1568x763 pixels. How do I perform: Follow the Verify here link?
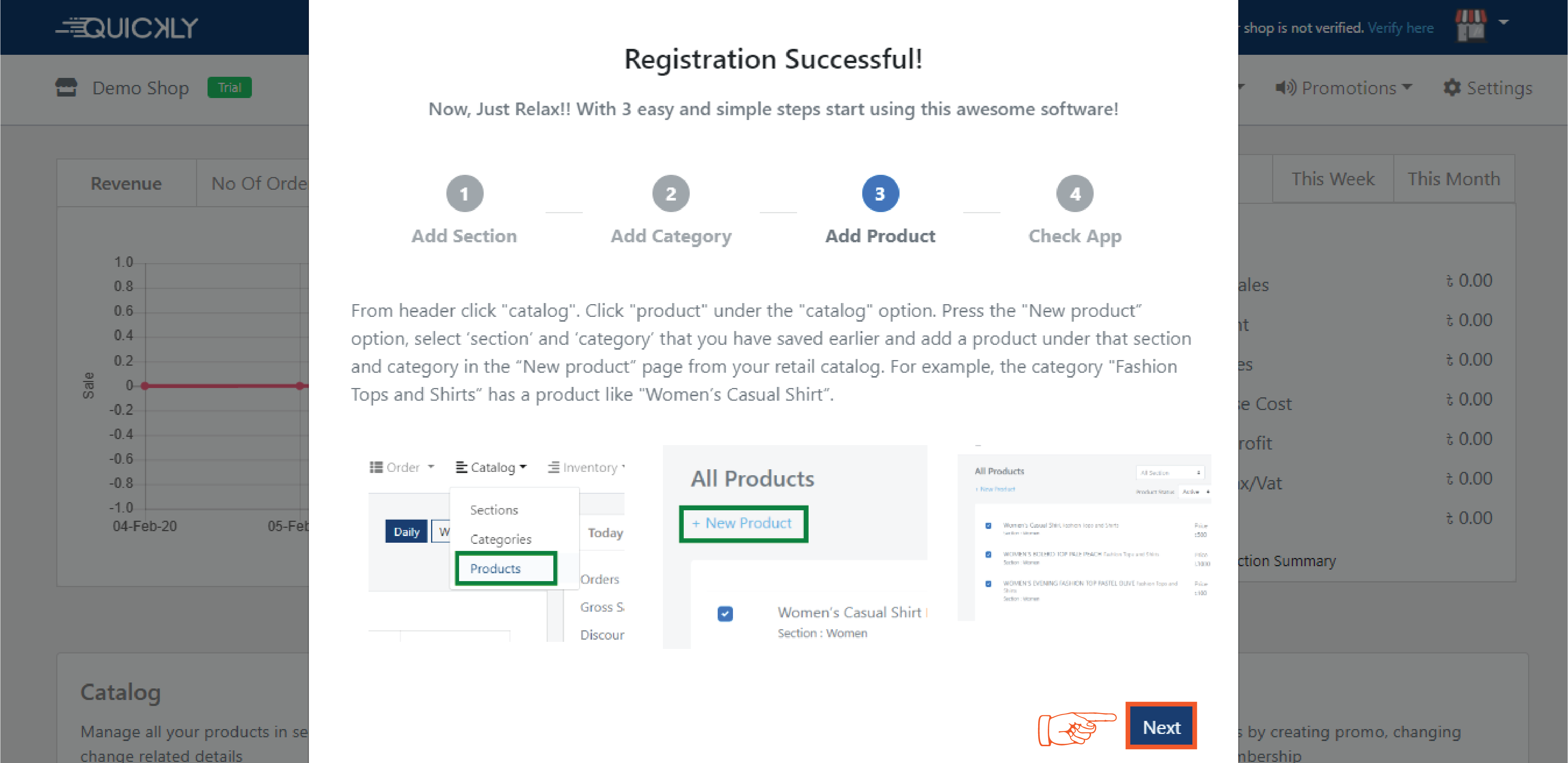1400,28
